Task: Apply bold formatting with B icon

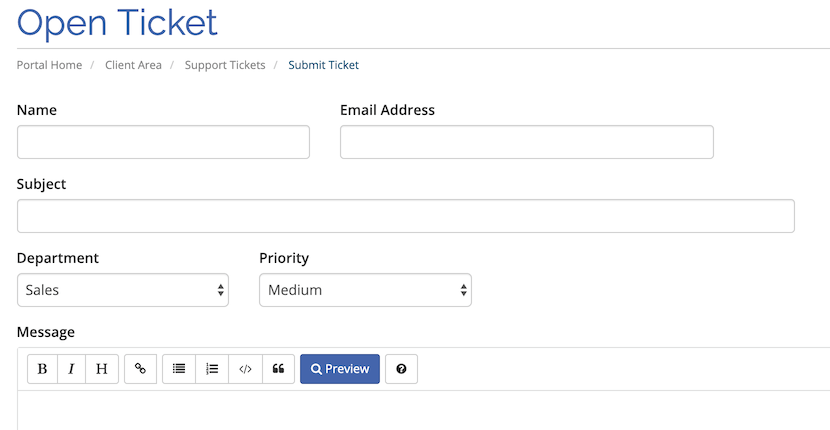Action: 42,369
